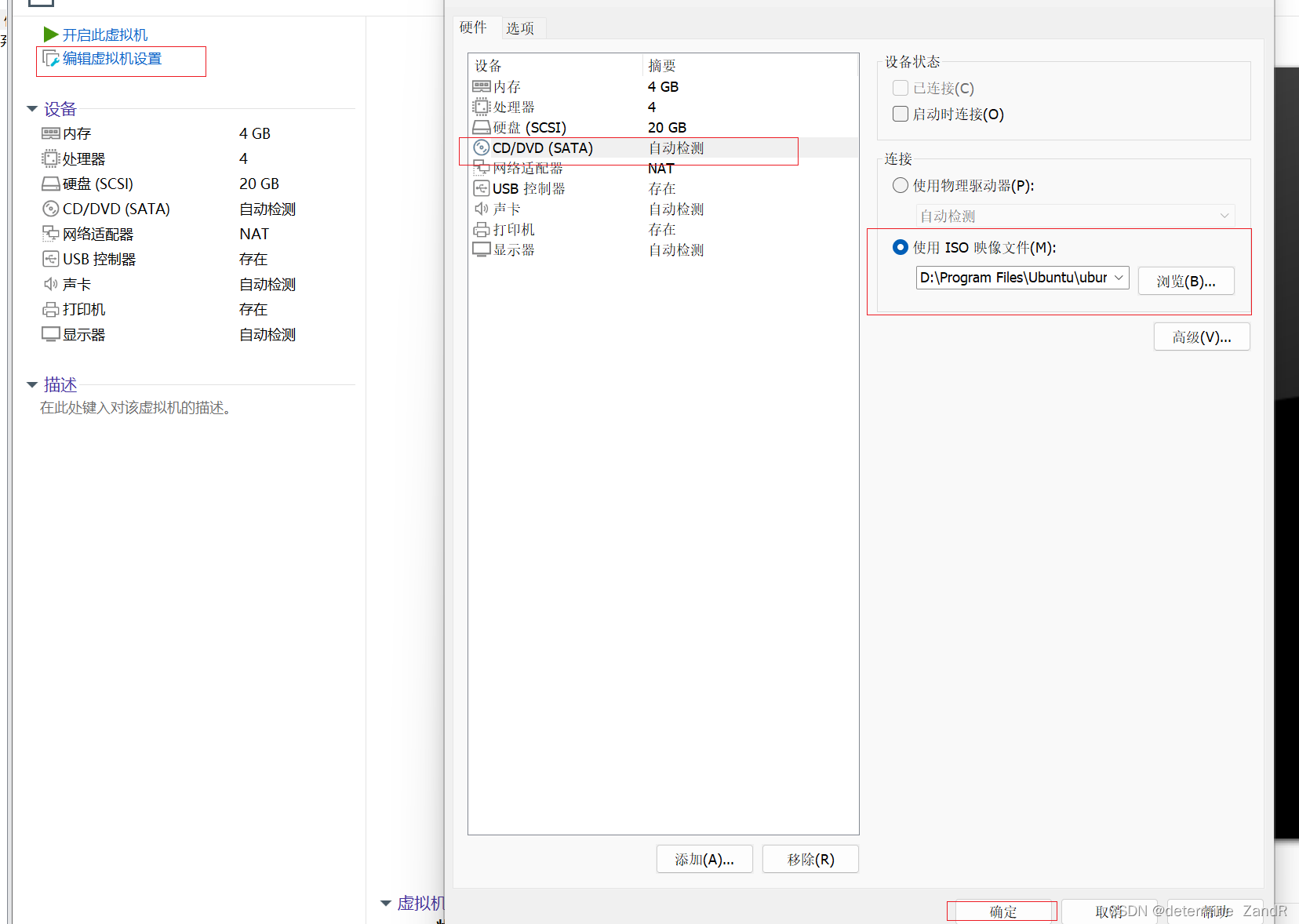1299x924 pixels.
Task: Click CD/DVD (SATA) text in left panel
Action: [116, 209]
